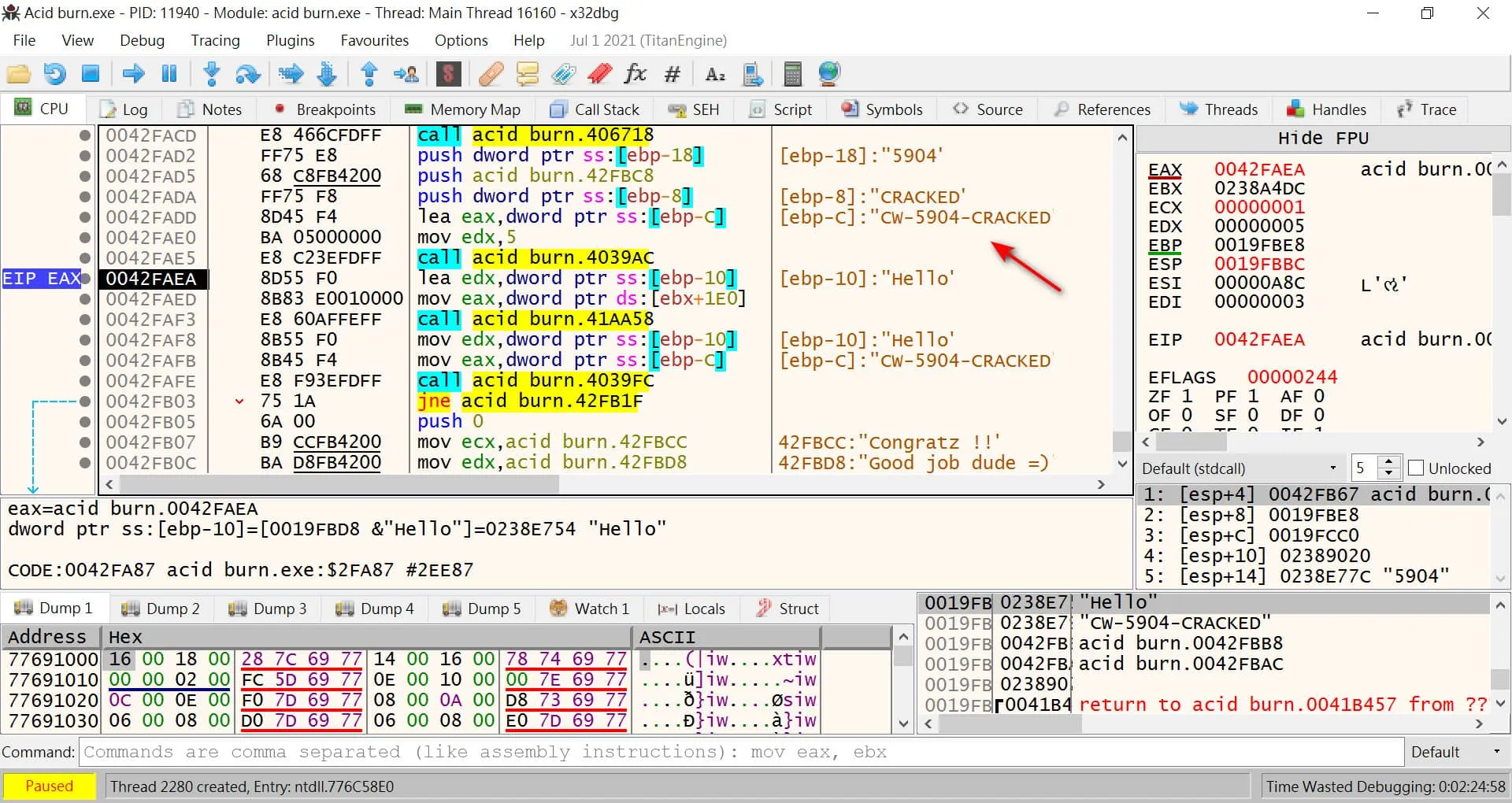Toggle breakpoint dot at address 0042FB03
The height and width of the screenshot is (803, 1512).
coord(85,401)
